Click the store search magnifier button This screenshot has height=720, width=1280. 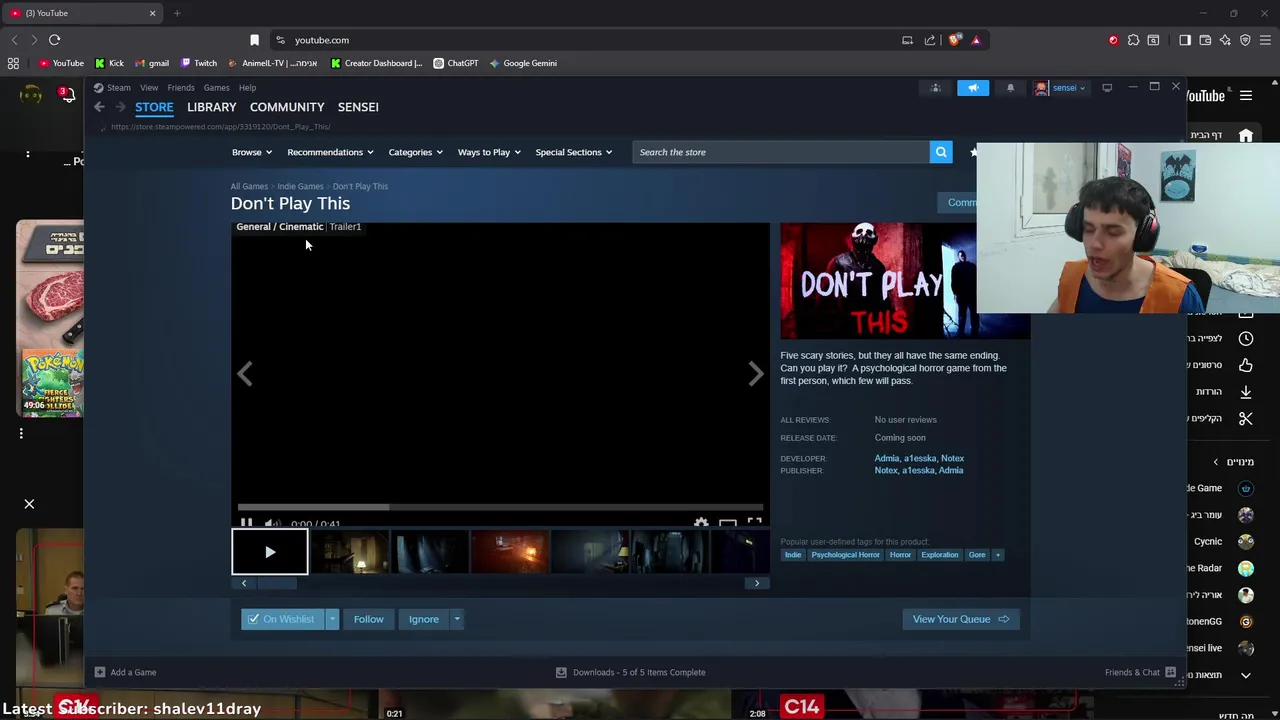tap(941, 152)
